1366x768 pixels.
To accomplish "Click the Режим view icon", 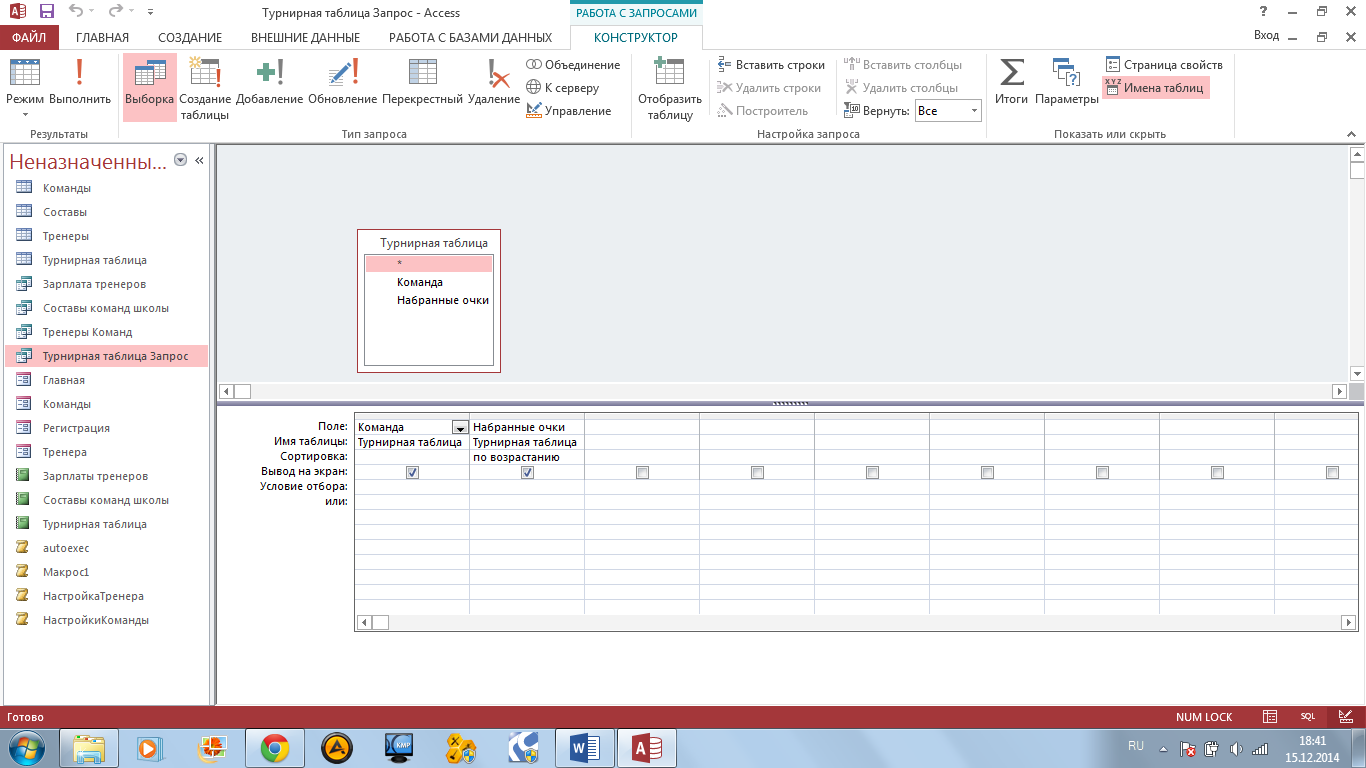I will coord(25,72).
